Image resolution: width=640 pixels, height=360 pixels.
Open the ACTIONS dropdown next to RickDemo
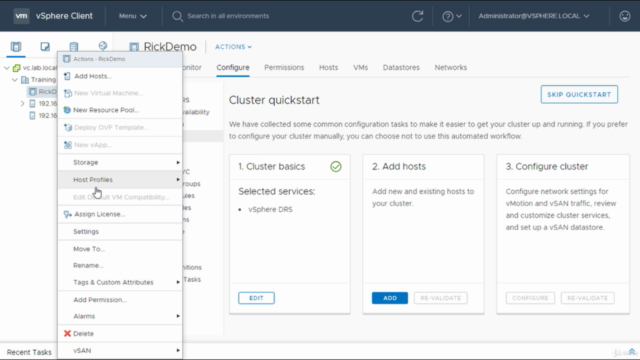[233, 47]
